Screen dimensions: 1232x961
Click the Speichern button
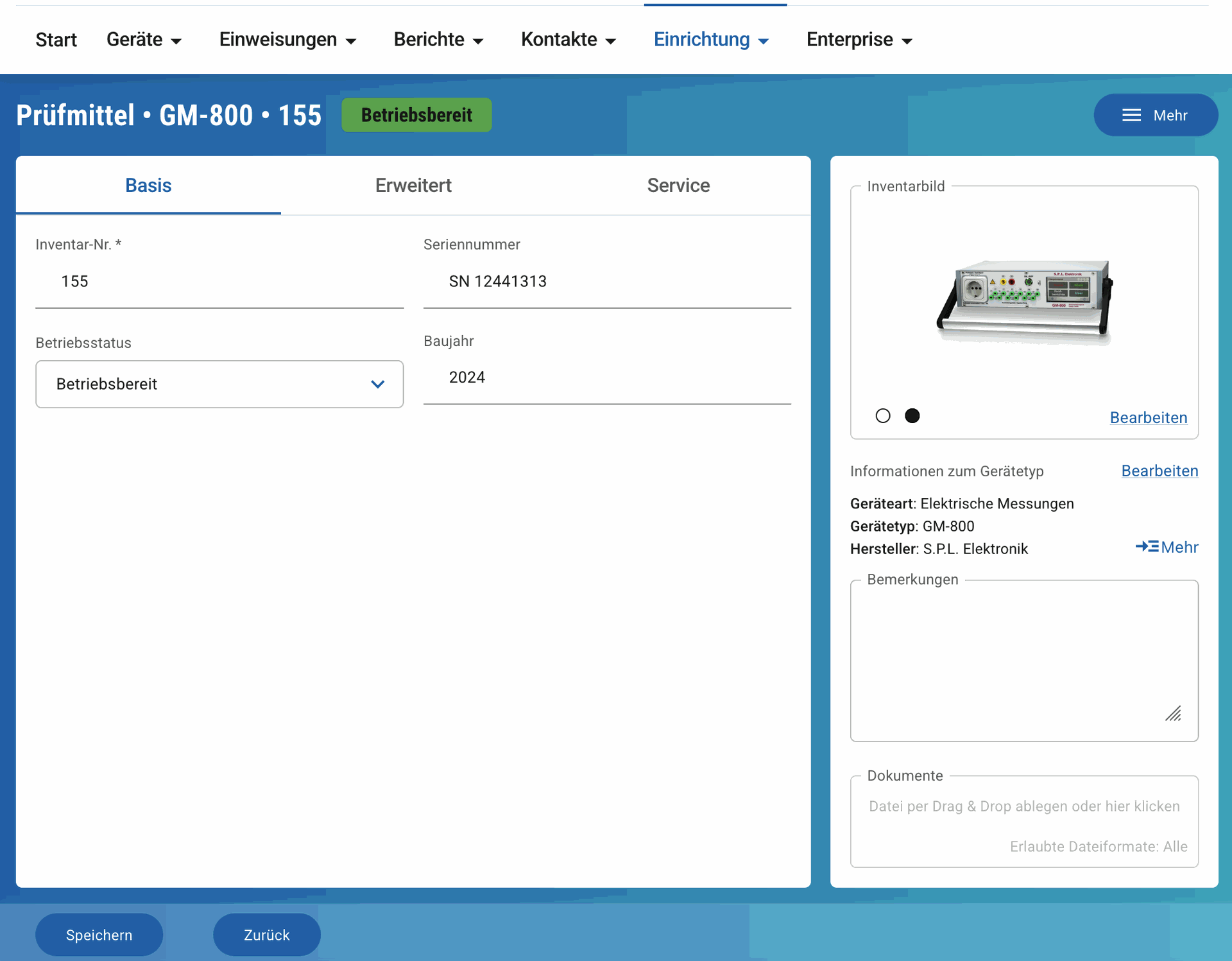(x=99, y=935)
